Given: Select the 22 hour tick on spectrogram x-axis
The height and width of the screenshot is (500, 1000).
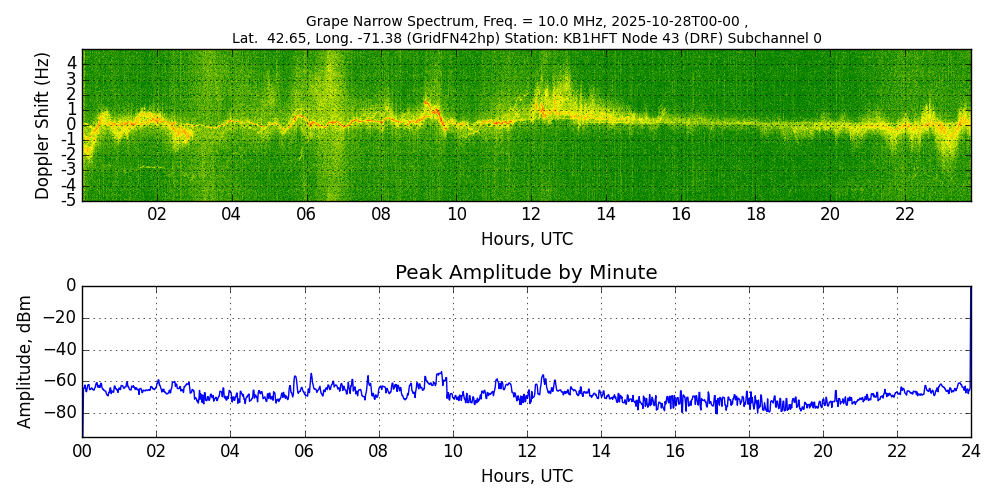Looking at the screenshot, I should [905, 215].
